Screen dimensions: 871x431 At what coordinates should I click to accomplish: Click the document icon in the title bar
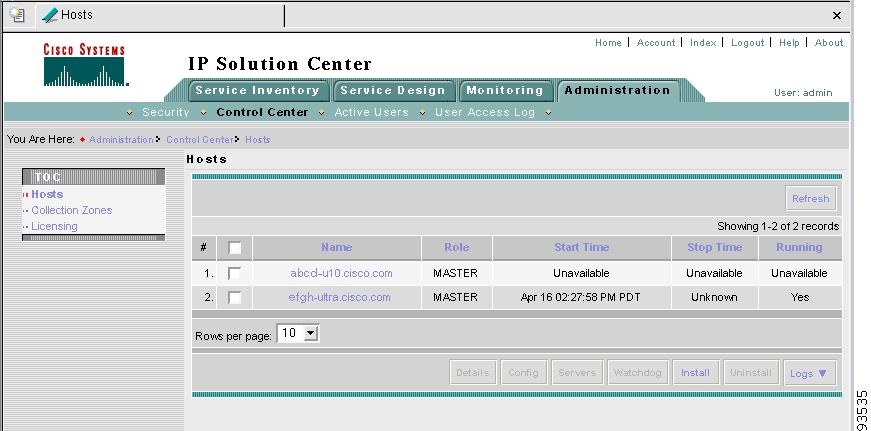point(18,15)
